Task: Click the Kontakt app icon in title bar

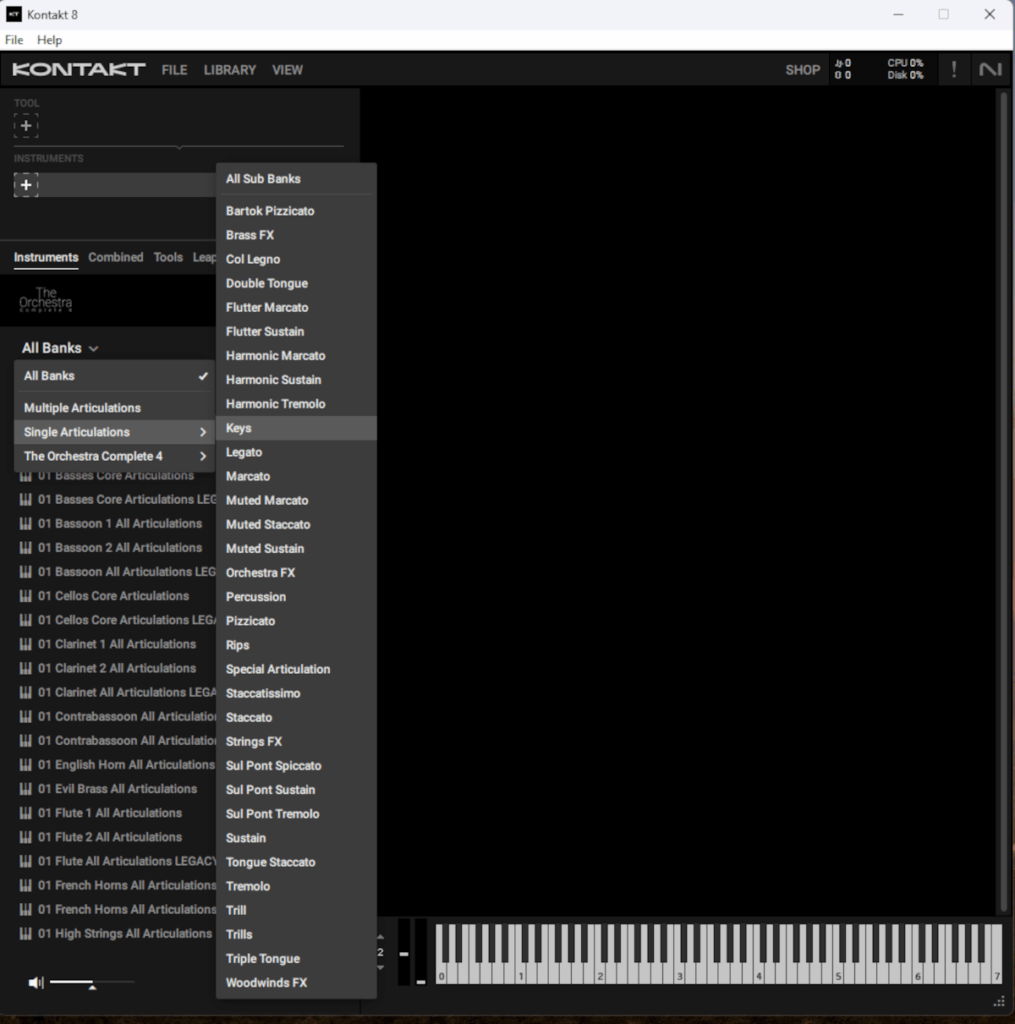Action: (x=14, y=14)
